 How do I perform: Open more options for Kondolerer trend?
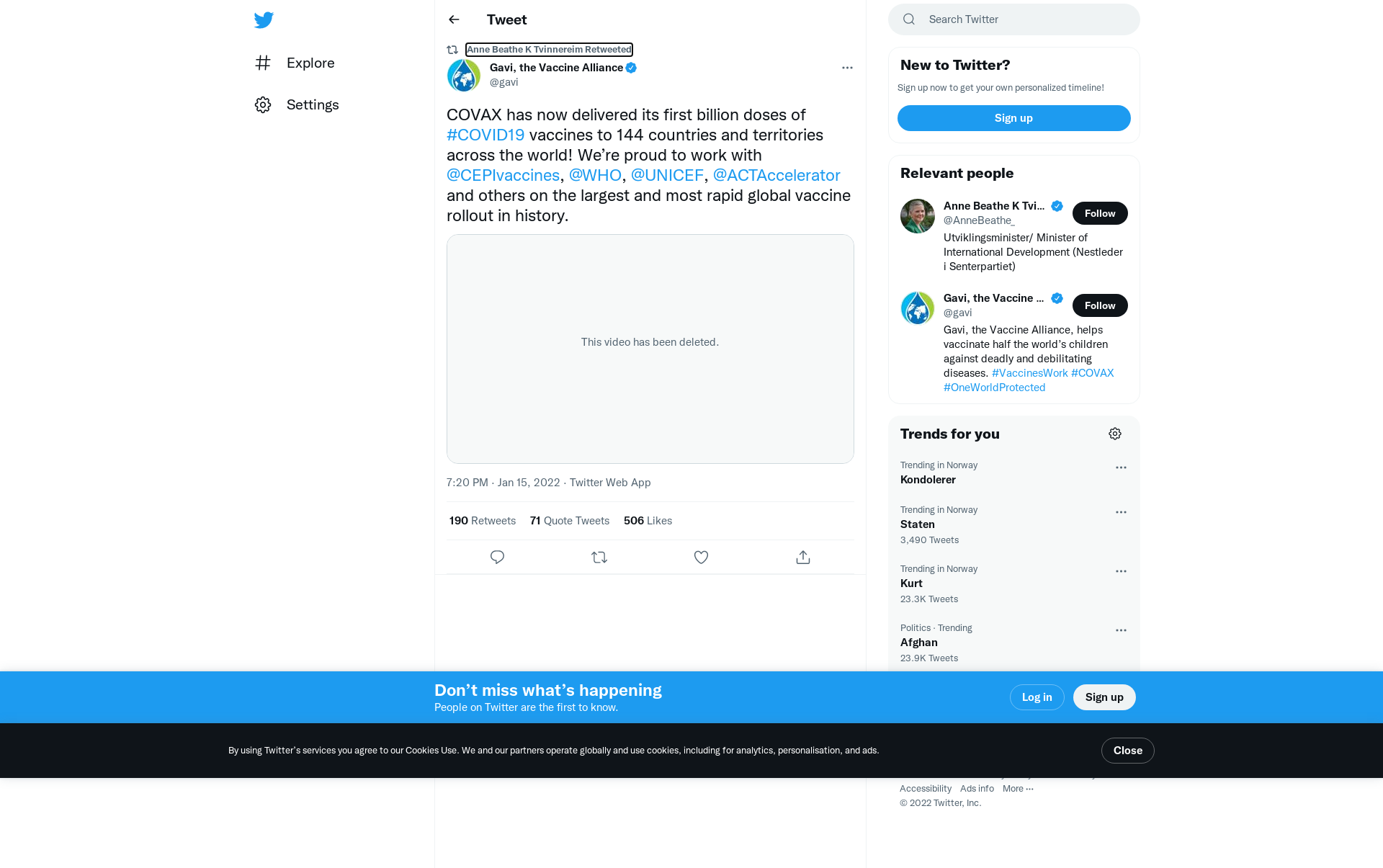pyautogui.click(x=1121, y=467)
